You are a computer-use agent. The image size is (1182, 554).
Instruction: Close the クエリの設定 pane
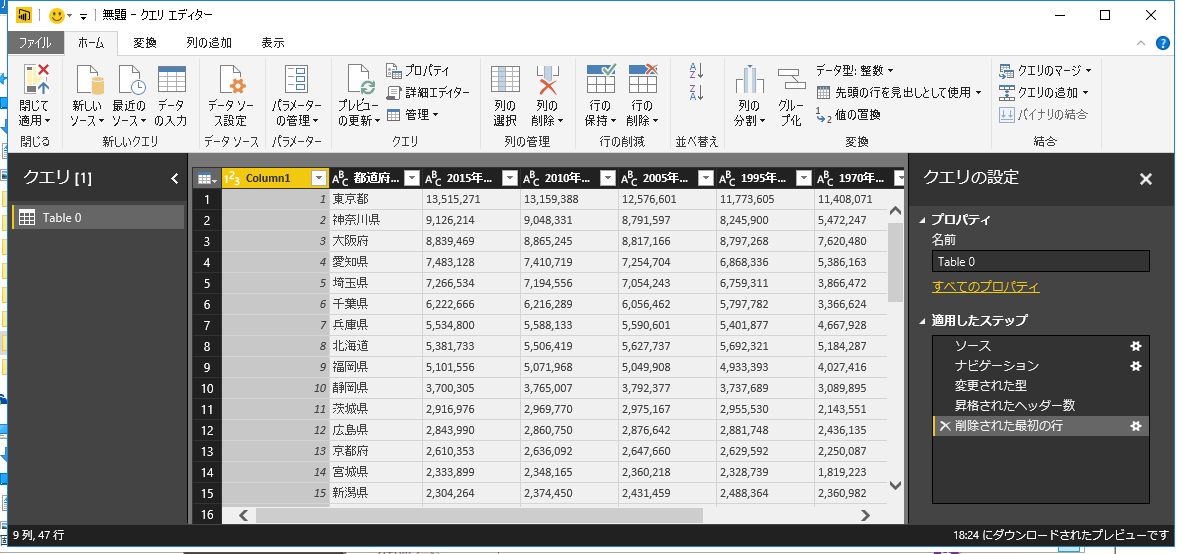(1146, 179)
